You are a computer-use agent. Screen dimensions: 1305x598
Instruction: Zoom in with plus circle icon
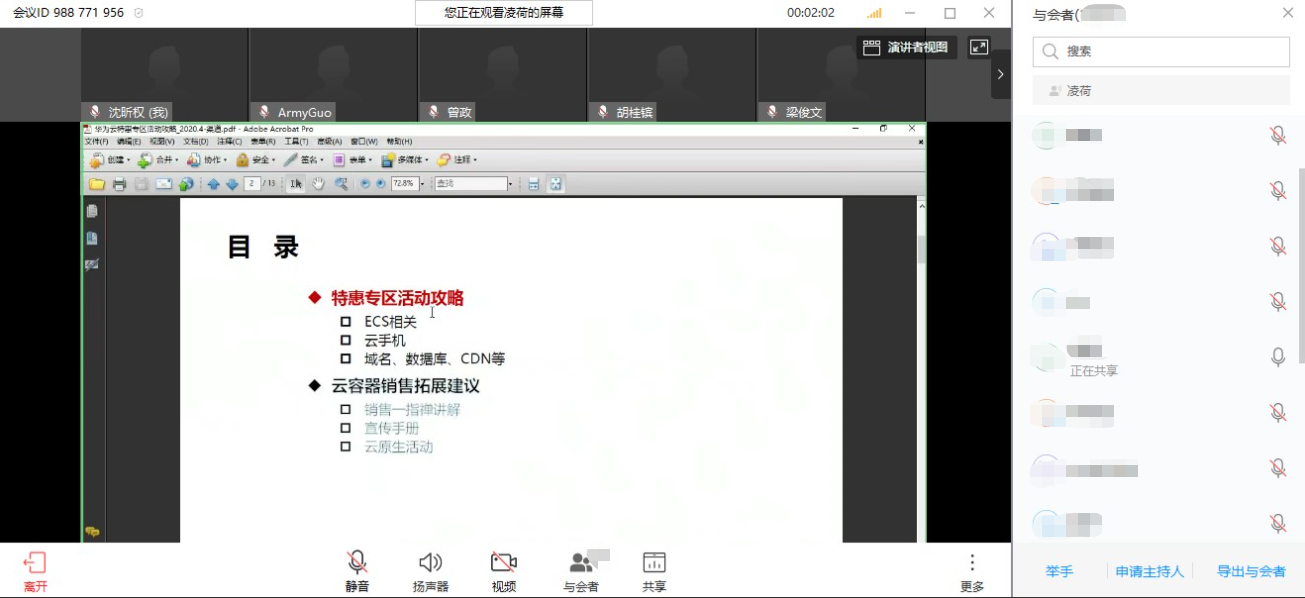click(381, 184)
